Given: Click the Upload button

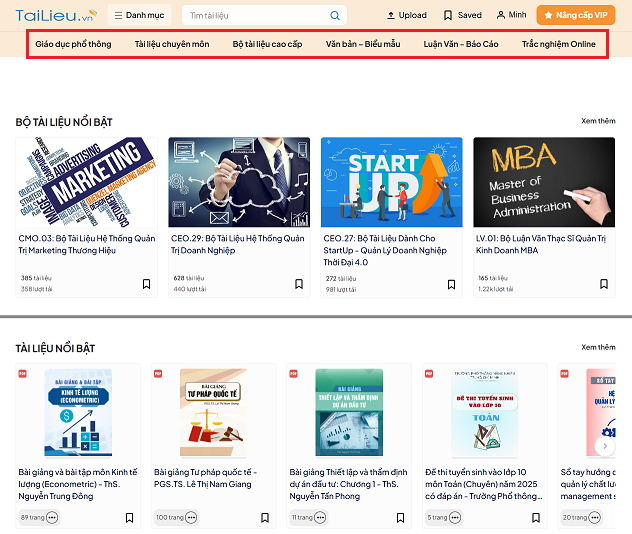Looking at the screenshot, I should (406, 15).
